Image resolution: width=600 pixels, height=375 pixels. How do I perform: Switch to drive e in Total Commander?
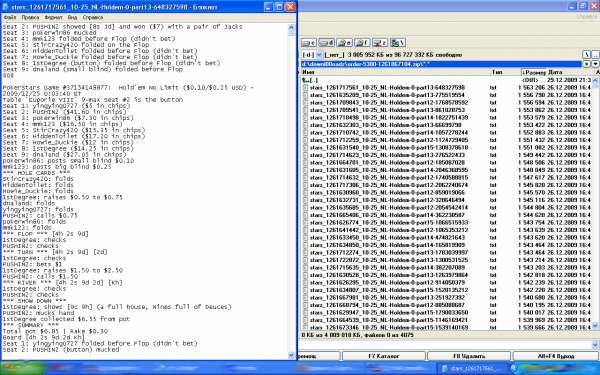click(344, 42)
